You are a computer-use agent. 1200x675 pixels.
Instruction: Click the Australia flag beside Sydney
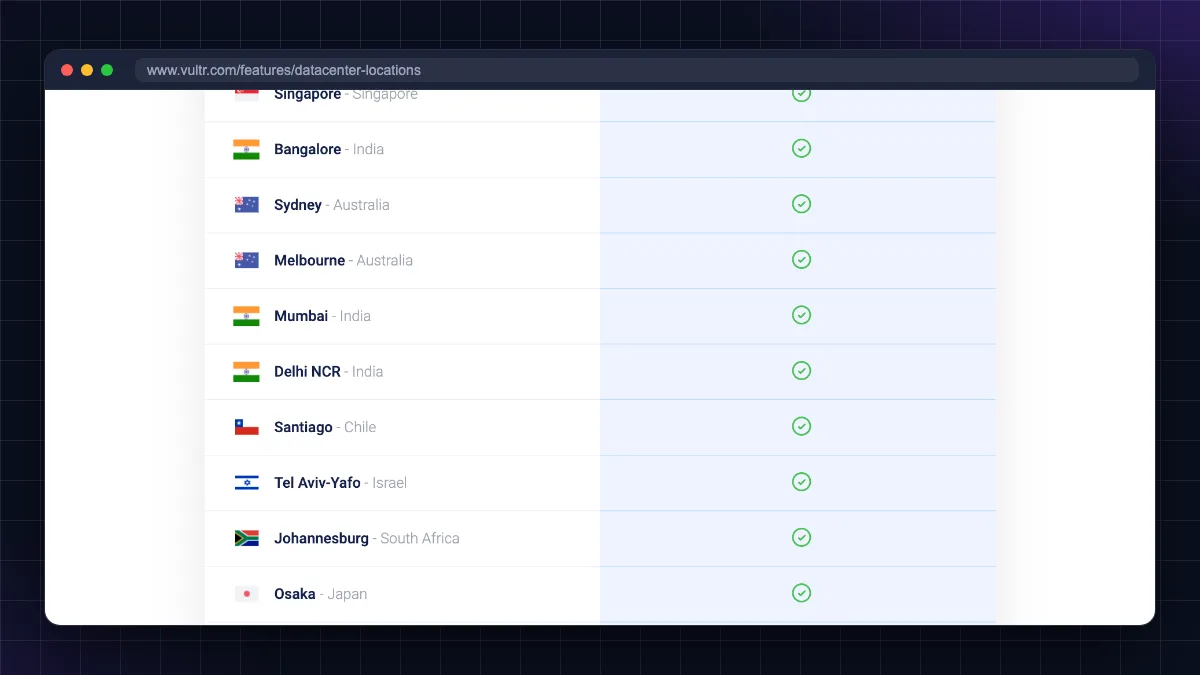[246, 205]
